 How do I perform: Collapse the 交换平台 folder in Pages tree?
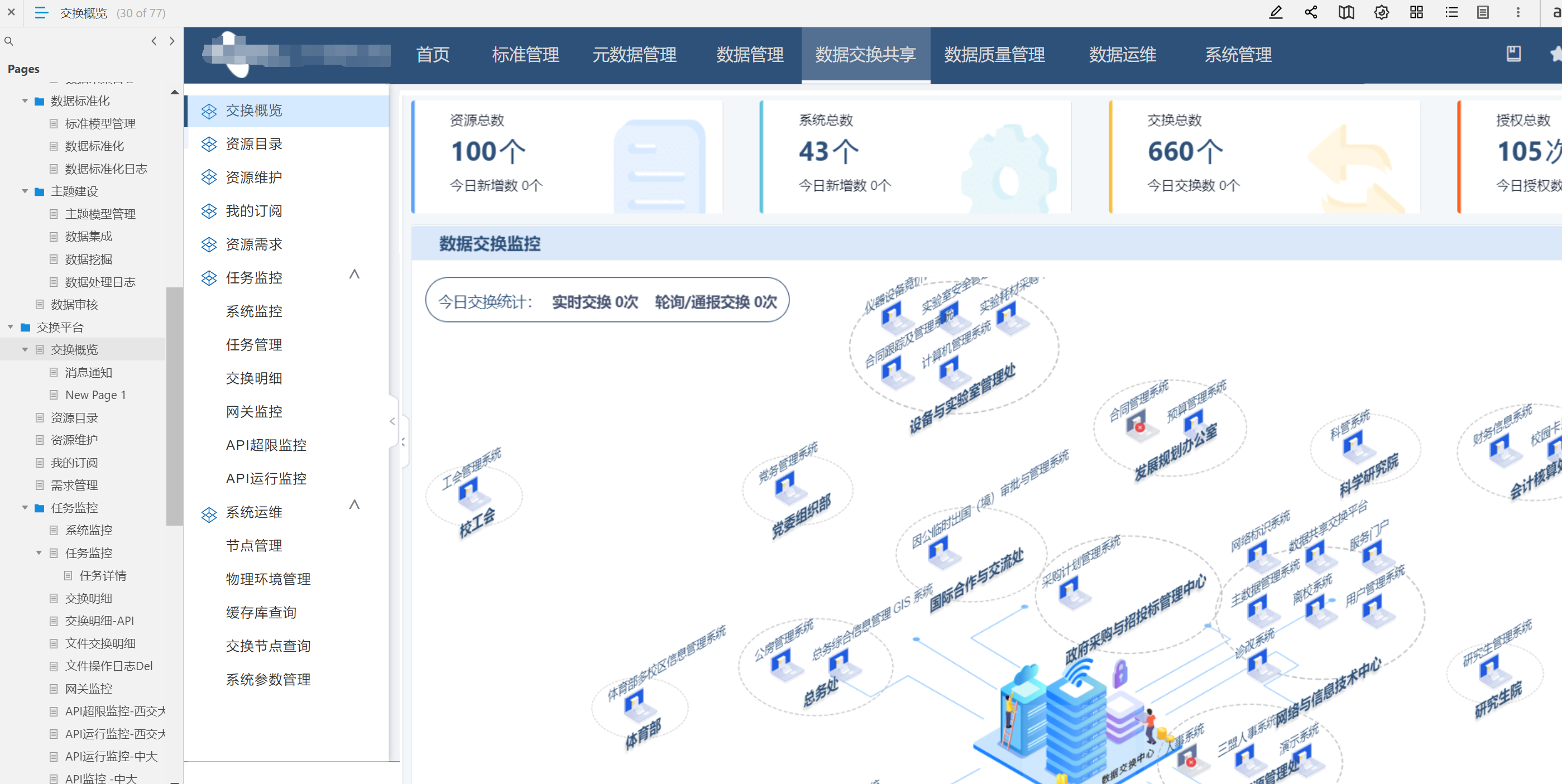coord(10,327)
